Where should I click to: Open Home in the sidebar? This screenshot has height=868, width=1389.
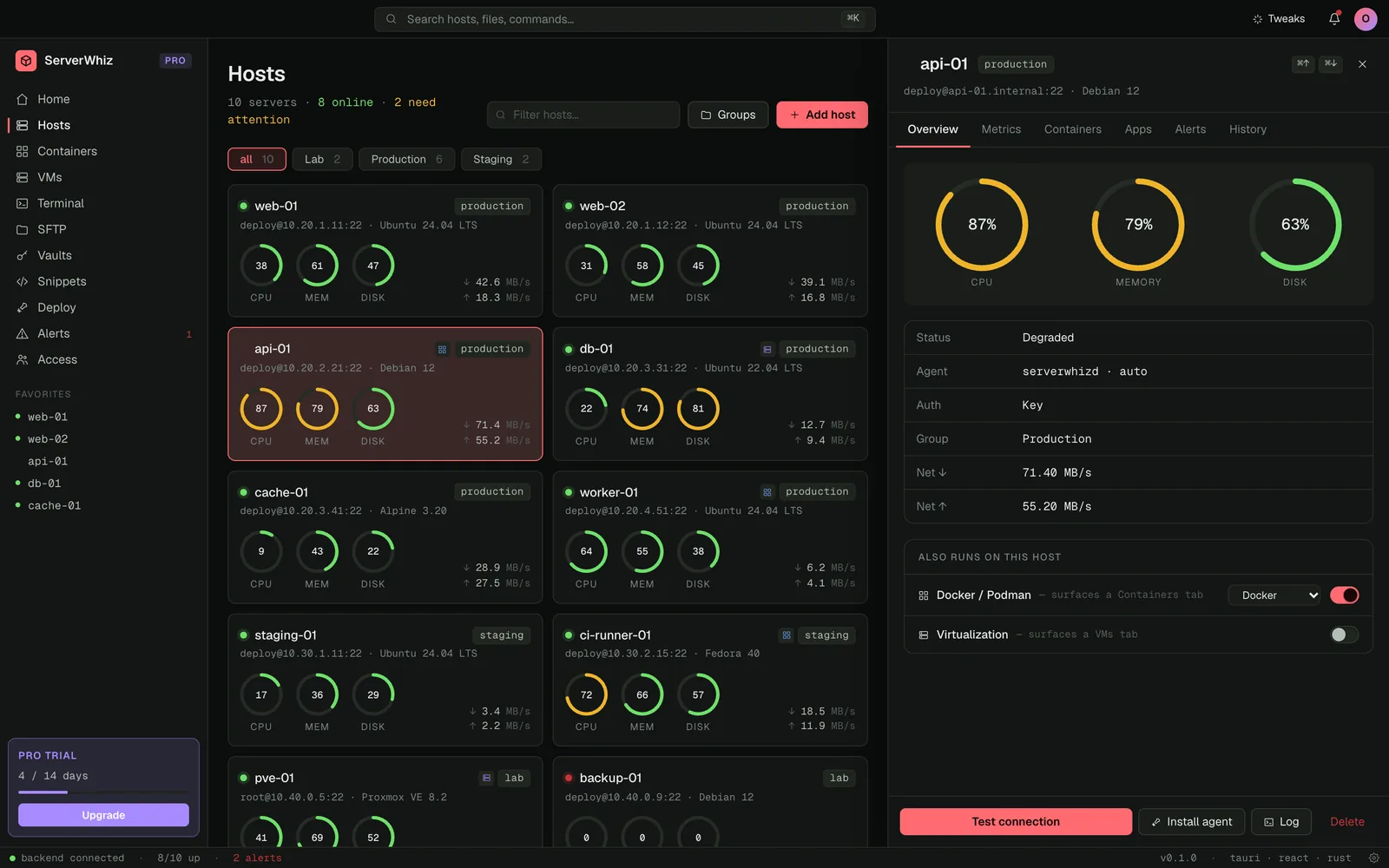click(x=104, y=99)
